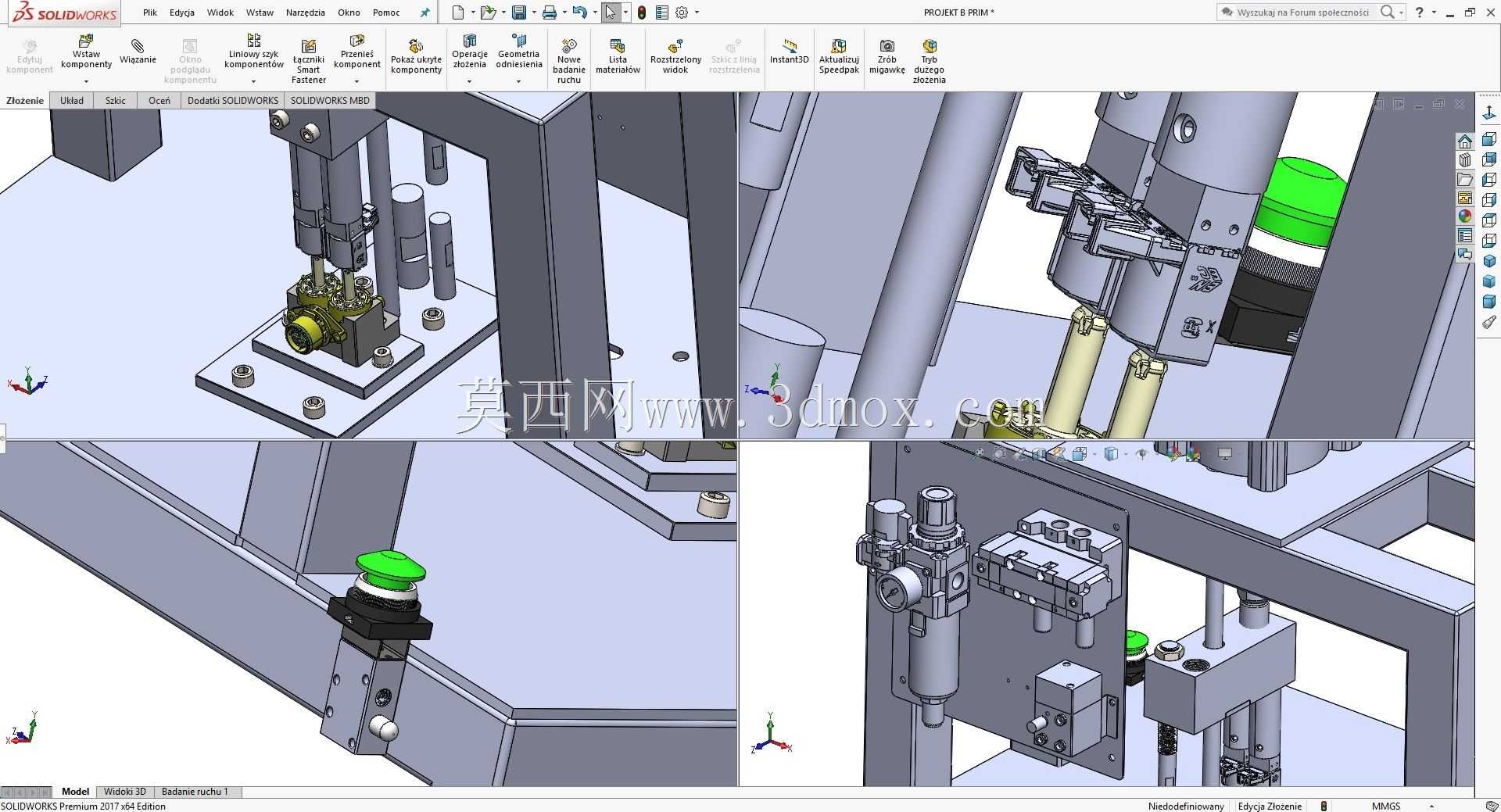Open SOLIDWORKS Forum chat icon

coord(1465,254)
